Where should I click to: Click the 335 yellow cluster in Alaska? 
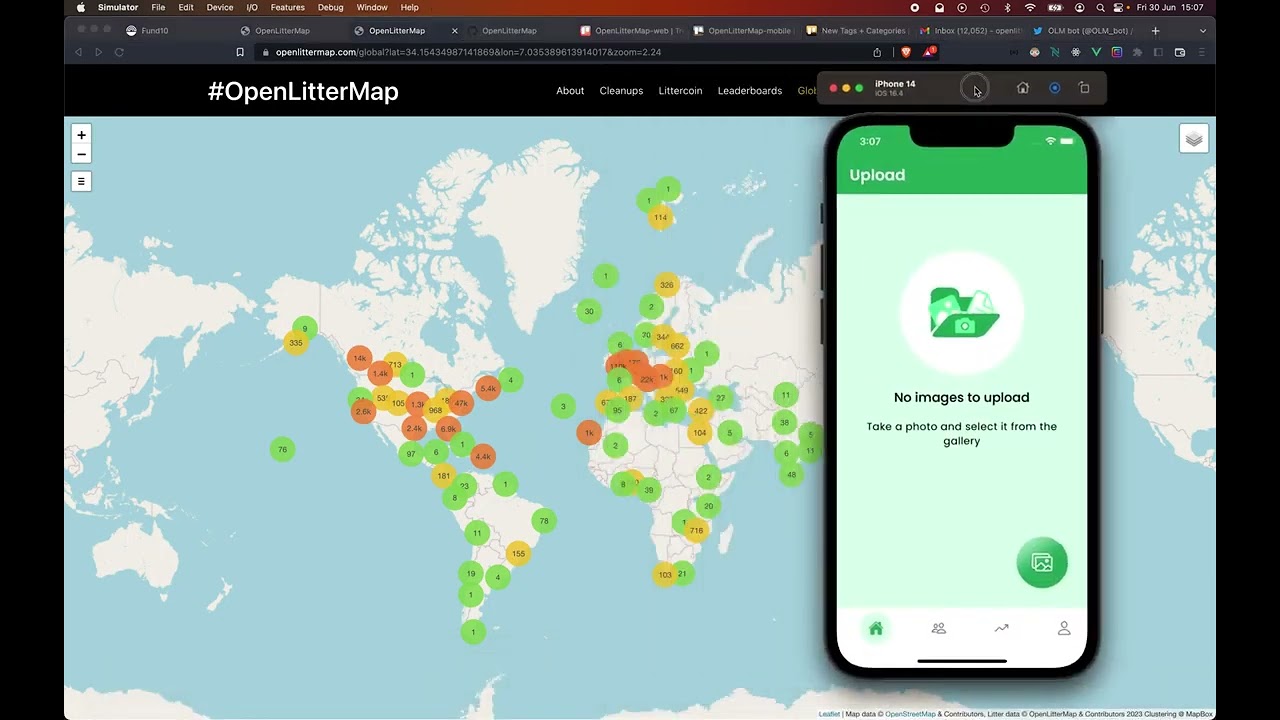(x=295, y=343)
